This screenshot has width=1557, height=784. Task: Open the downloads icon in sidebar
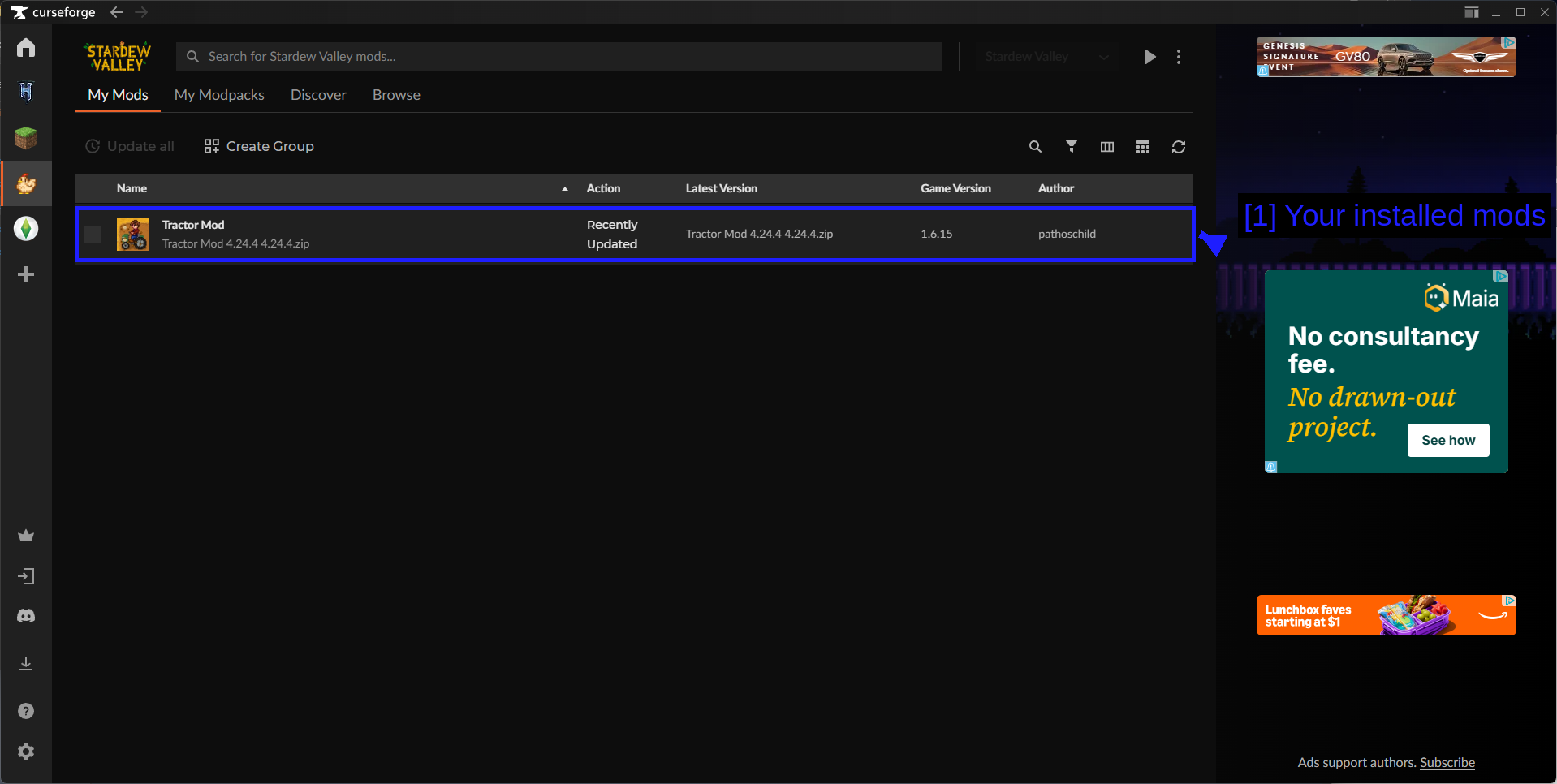[26, 664]
